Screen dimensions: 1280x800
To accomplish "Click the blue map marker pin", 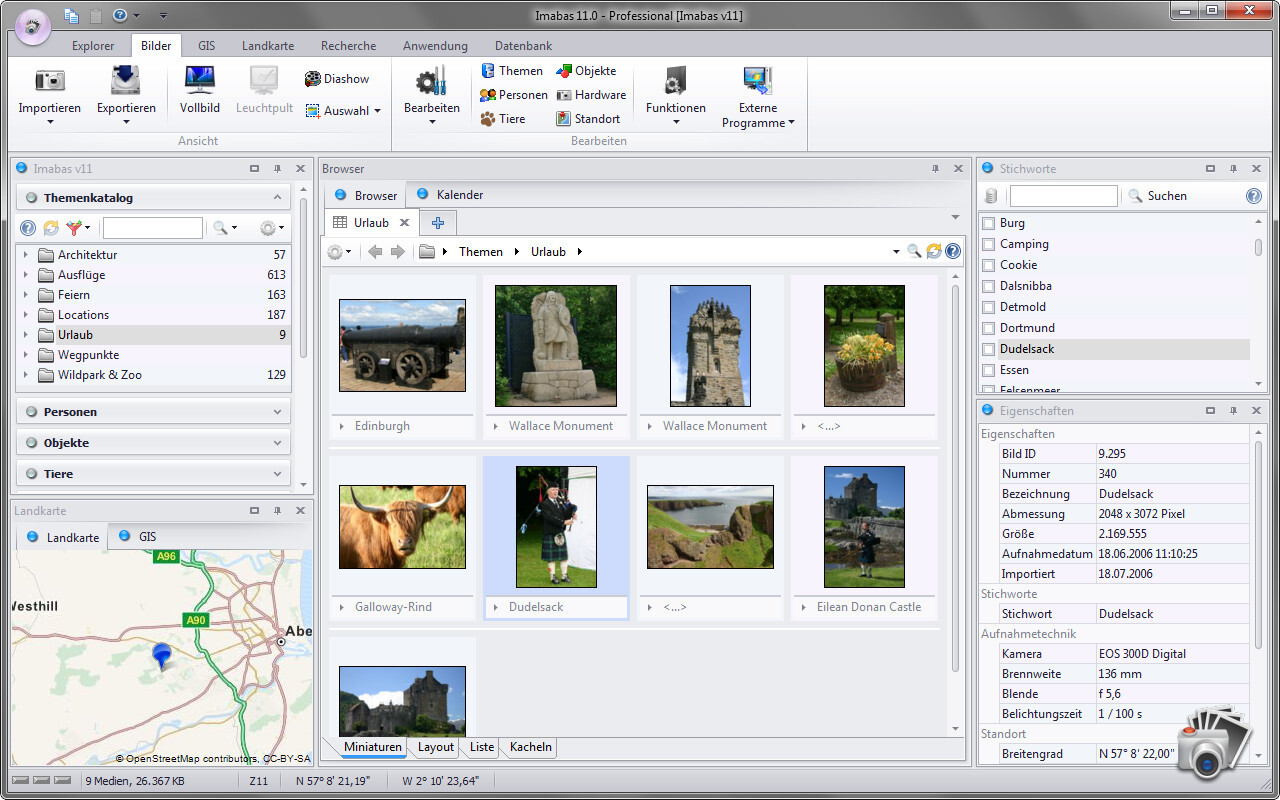I will (161, 656).
